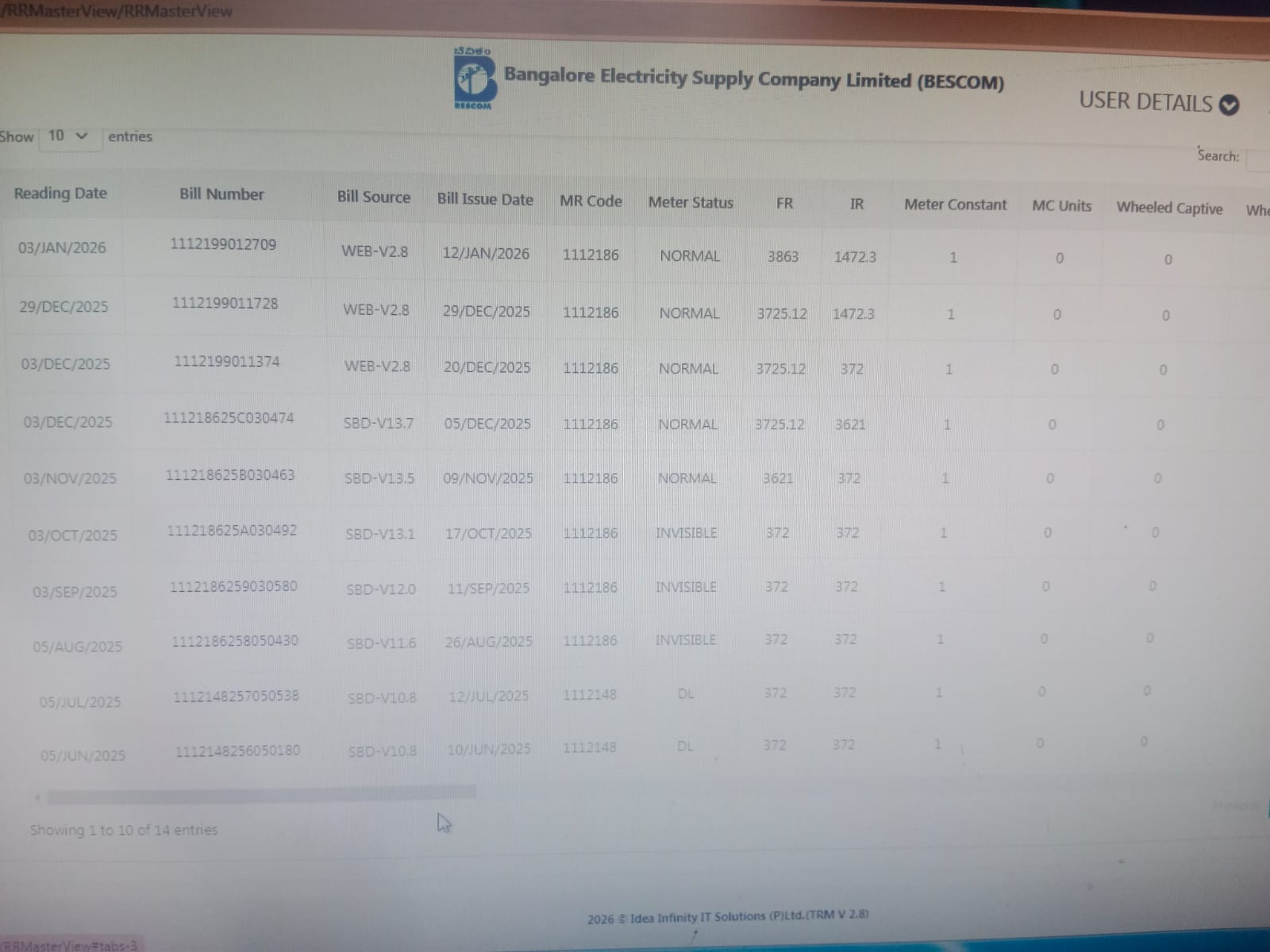Click bill source SBD-V11.6
Image resolution: width=1270 pixels, height=952 pixels.
click(x=382, y=643)
